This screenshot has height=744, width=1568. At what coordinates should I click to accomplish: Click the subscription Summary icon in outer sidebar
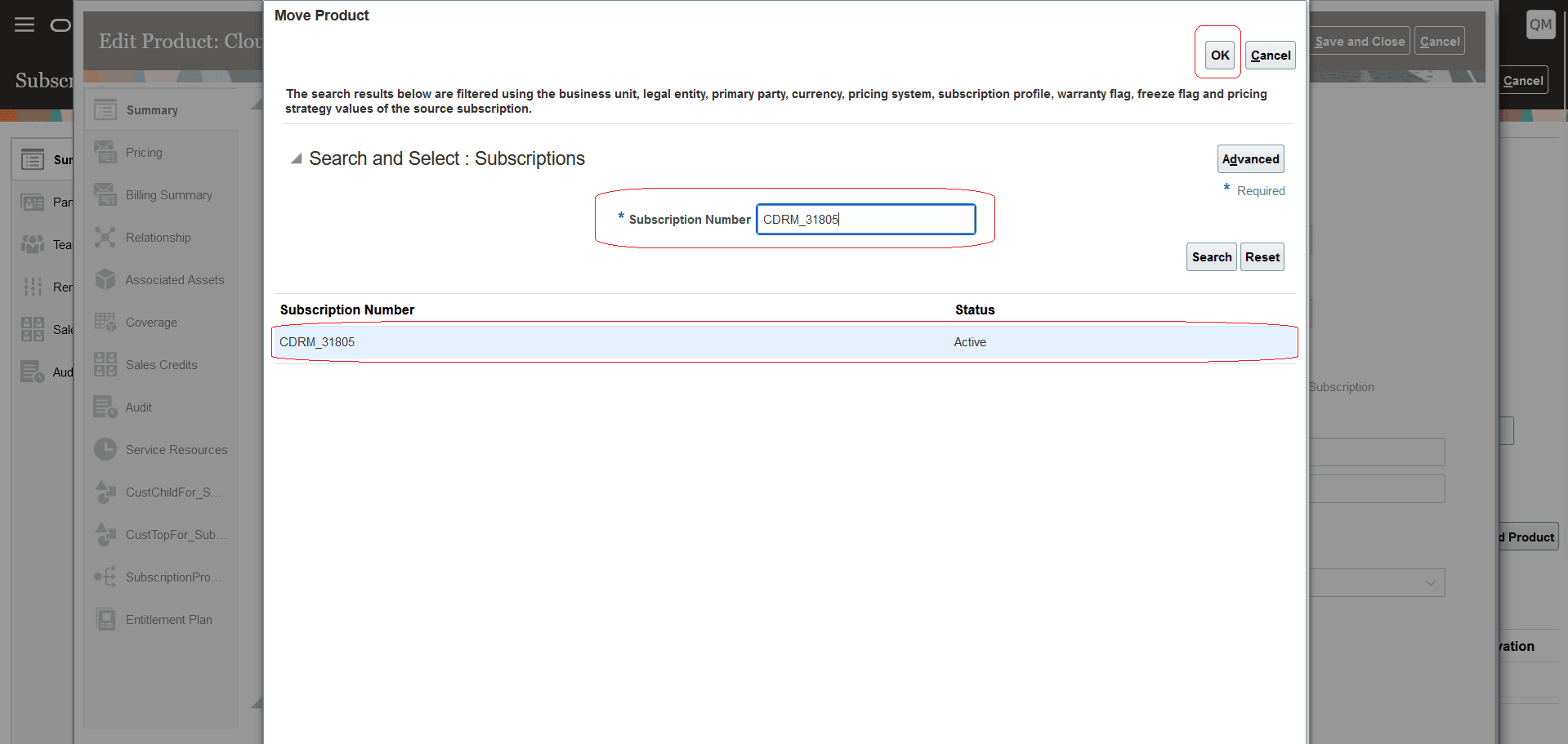click(x=33, y=159)
